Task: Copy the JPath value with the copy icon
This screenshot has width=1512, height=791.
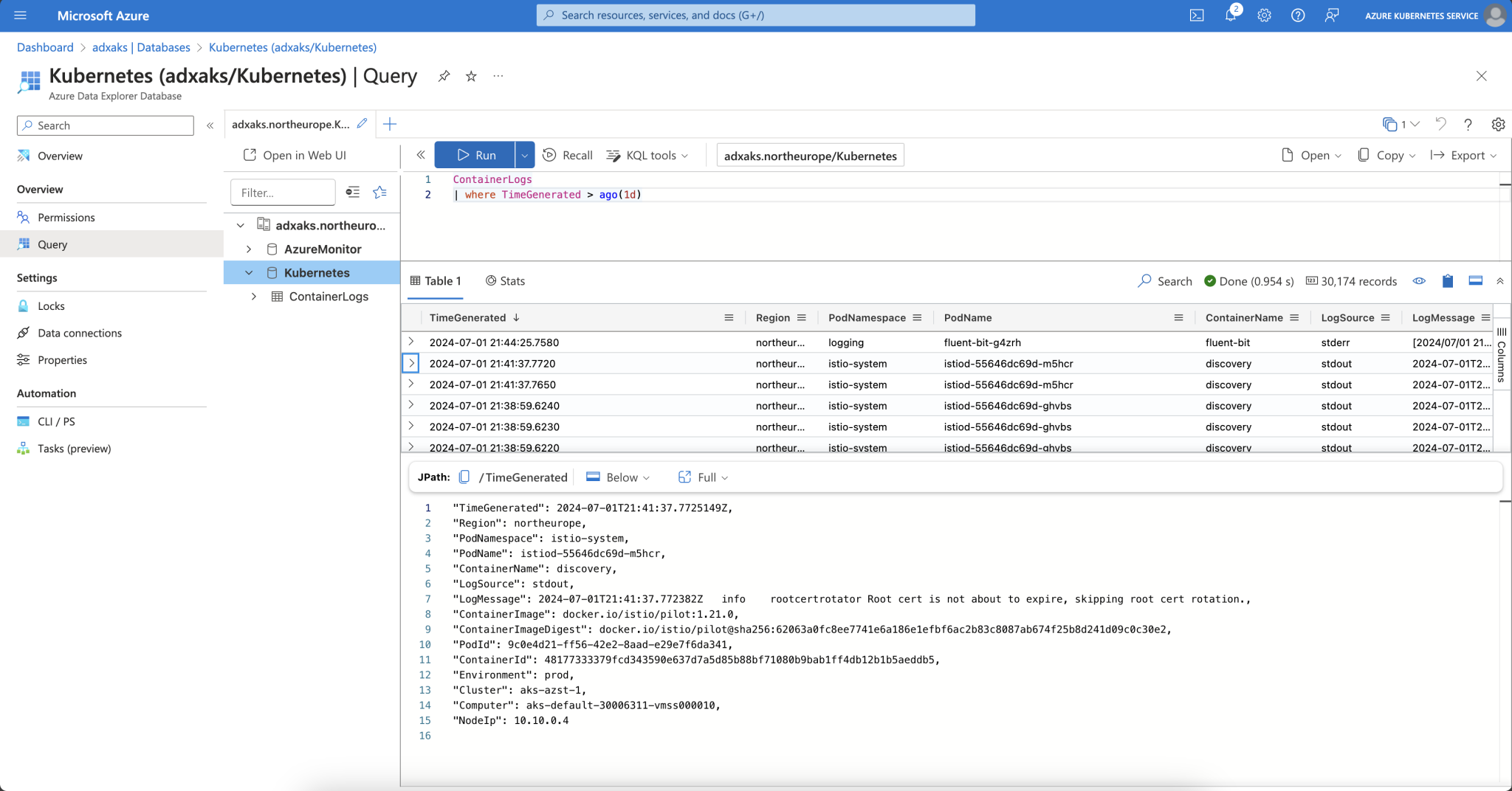Action: point(464,477)
